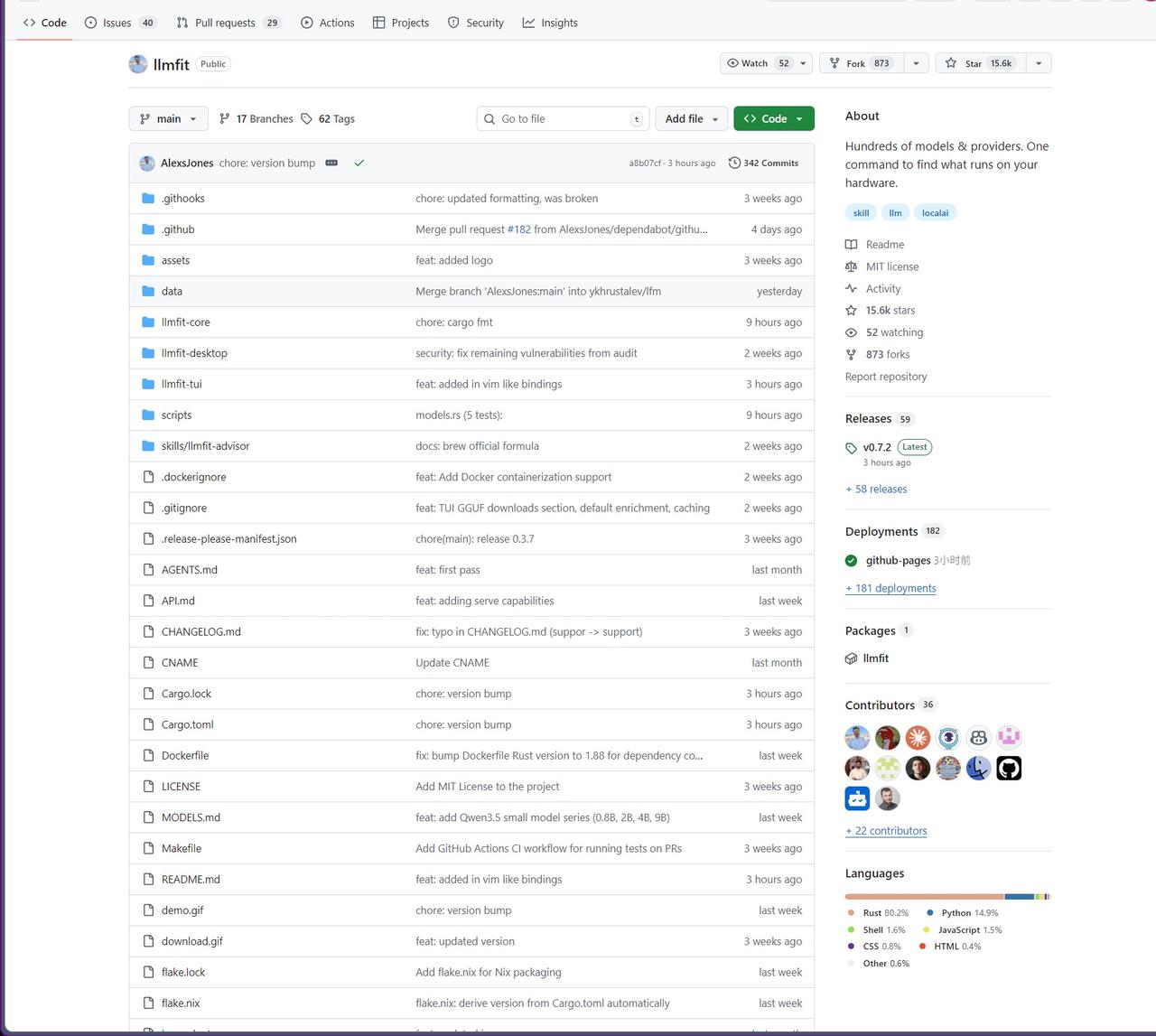Open the 342 Commits history
The image size is (1156, 1036).
click(764, 163)
